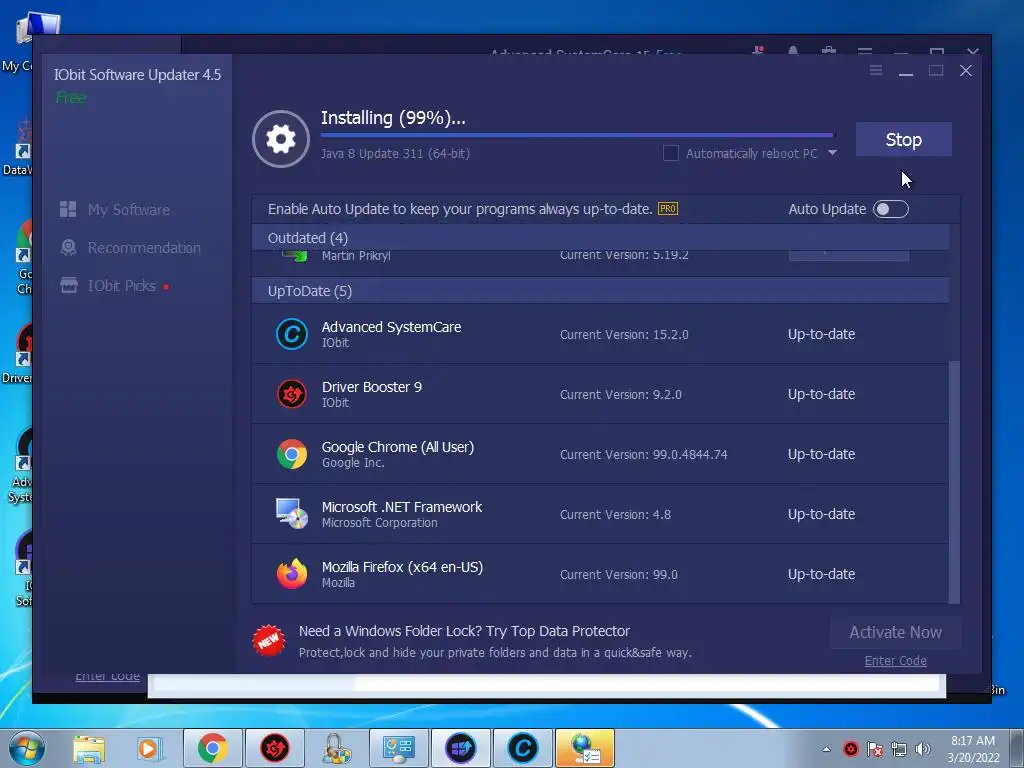Collapse the Outdated (4) section header
The height and width of the screenshot is (768, 1024).
[600, 238]
